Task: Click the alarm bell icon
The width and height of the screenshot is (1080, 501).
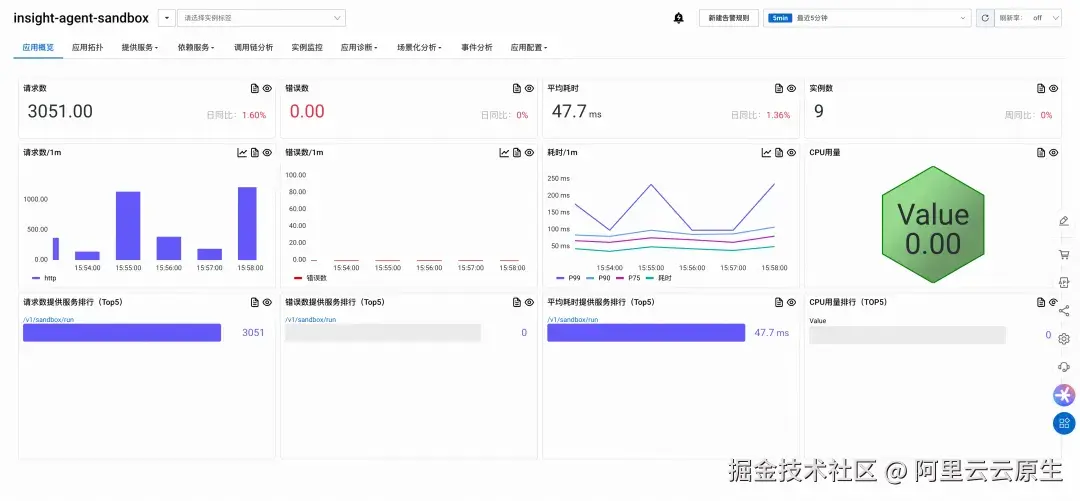Action: [x=678, y=18]
